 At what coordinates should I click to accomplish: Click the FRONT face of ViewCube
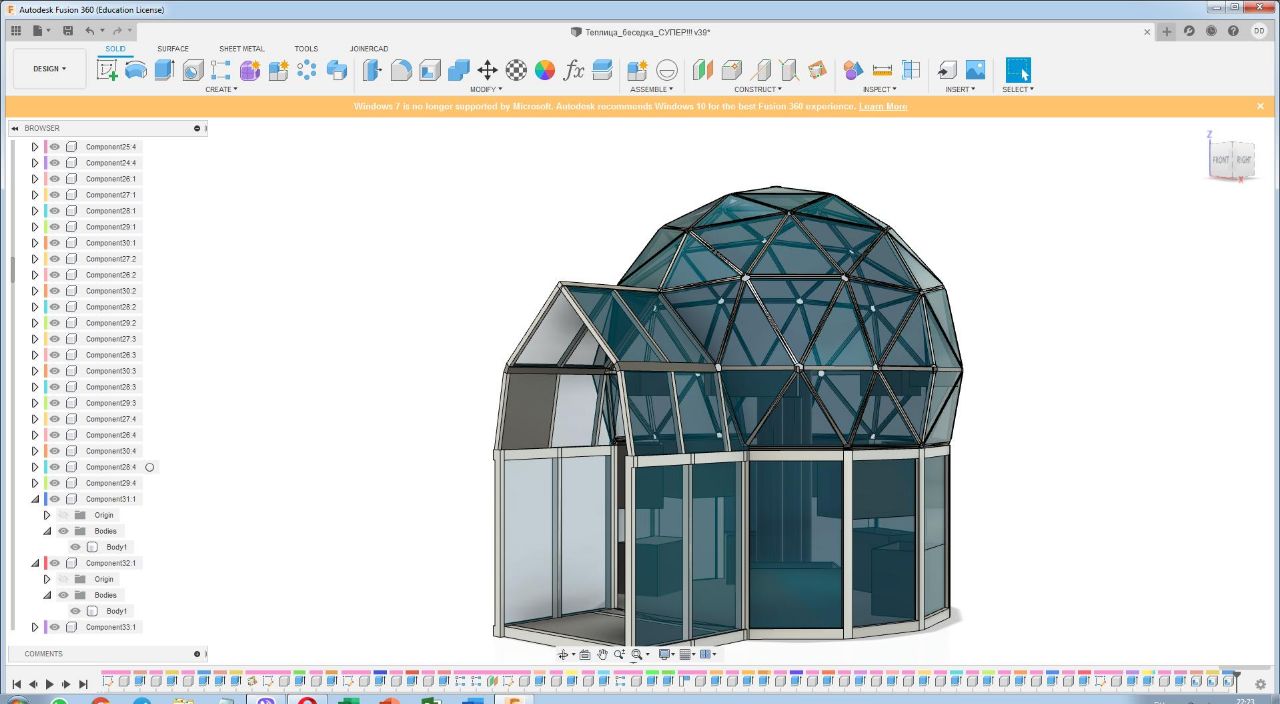(1221, 160)
